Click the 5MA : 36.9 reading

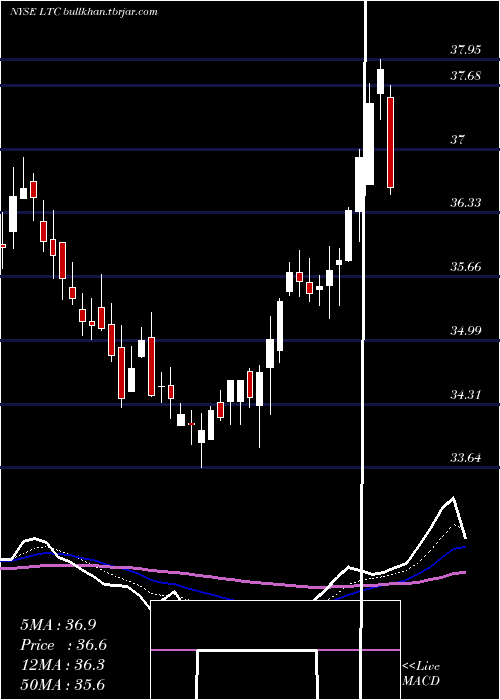coord(58,625)
